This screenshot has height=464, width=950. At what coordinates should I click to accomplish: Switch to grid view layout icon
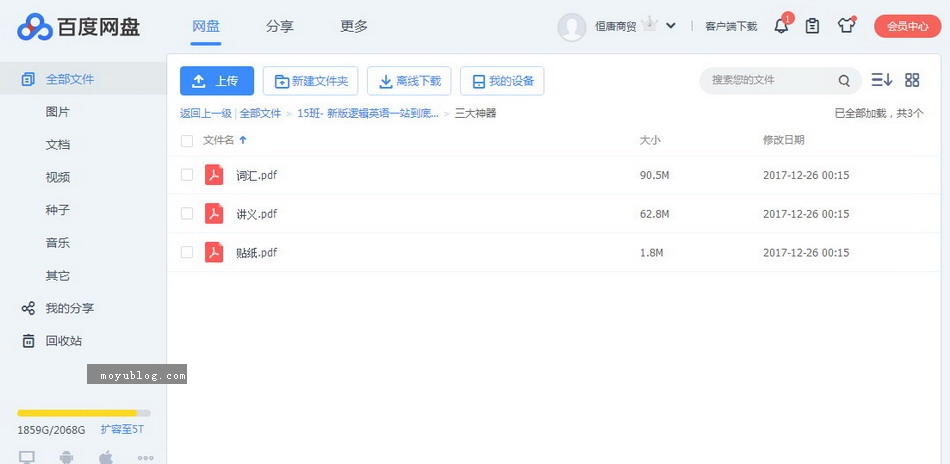point(912,80)
